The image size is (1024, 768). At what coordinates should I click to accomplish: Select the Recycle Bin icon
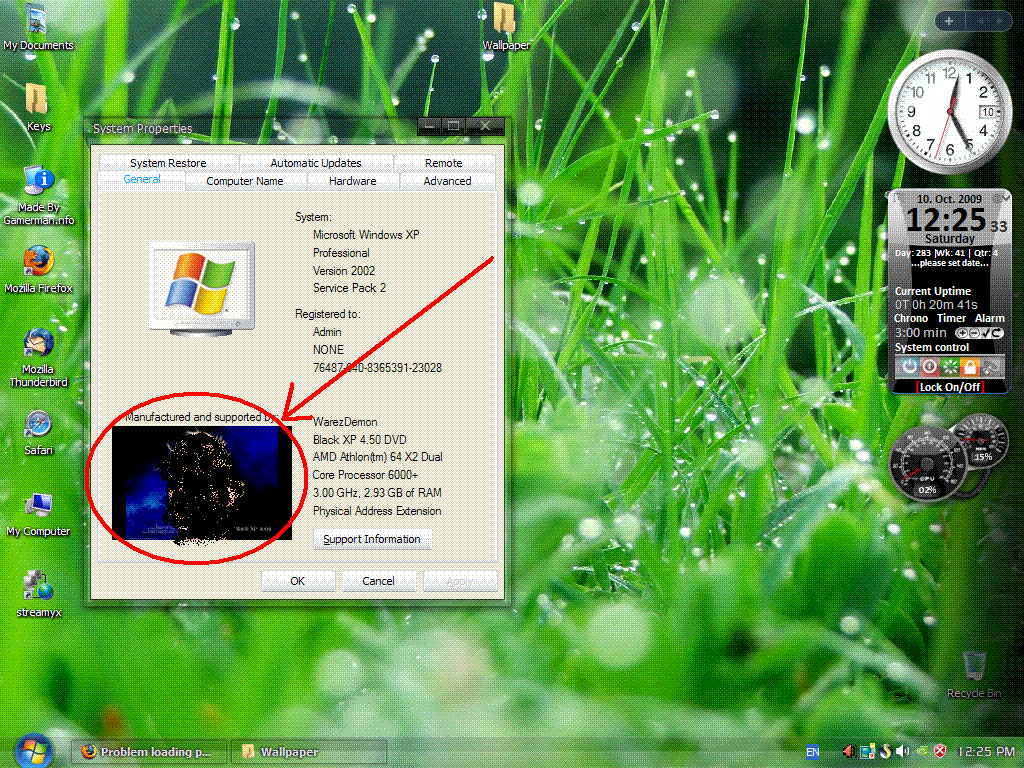[x=974, y=674]
